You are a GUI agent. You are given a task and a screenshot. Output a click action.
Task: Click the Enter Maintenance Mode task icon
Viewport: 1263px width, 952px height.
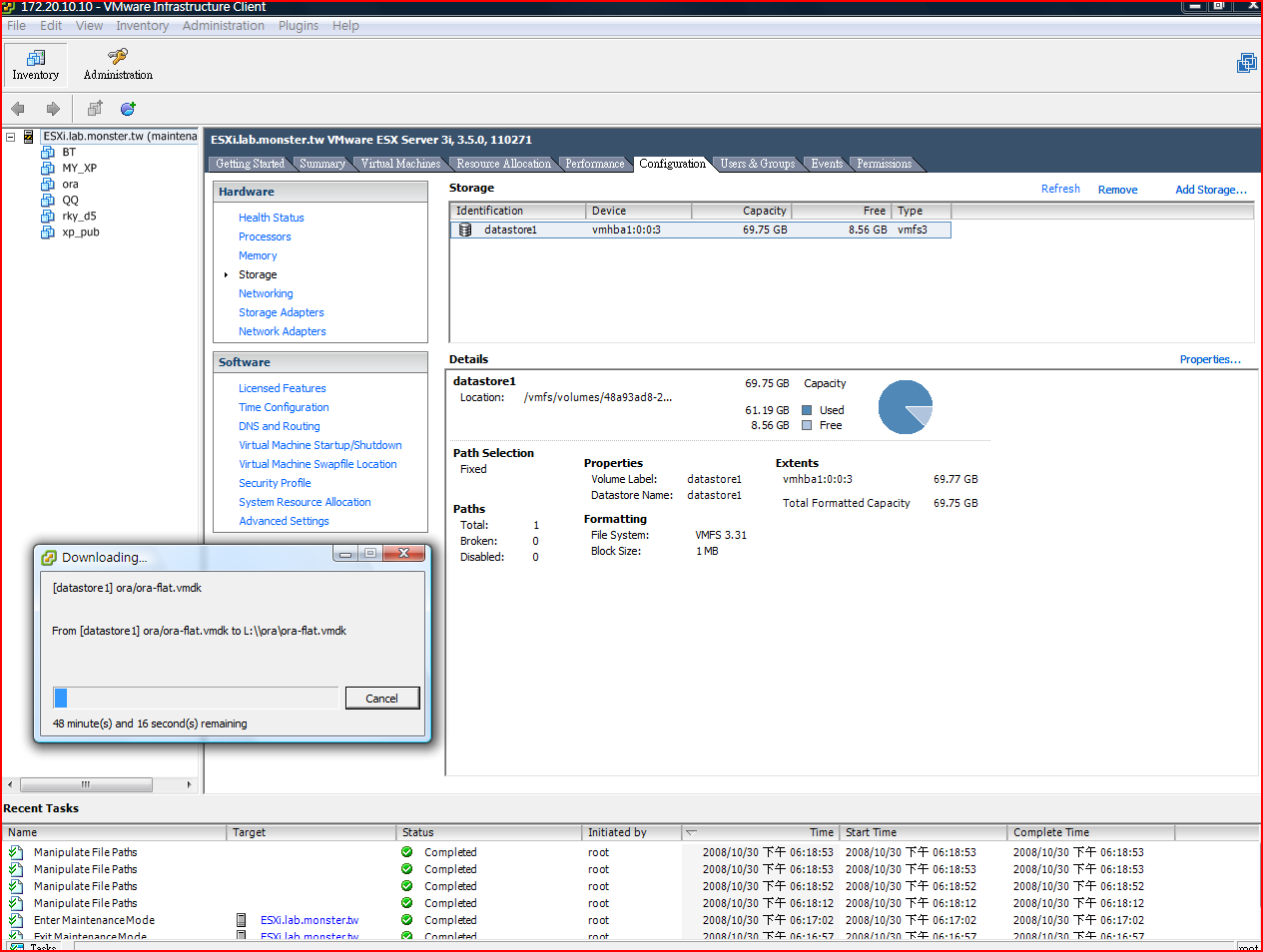tap(16, 920)
